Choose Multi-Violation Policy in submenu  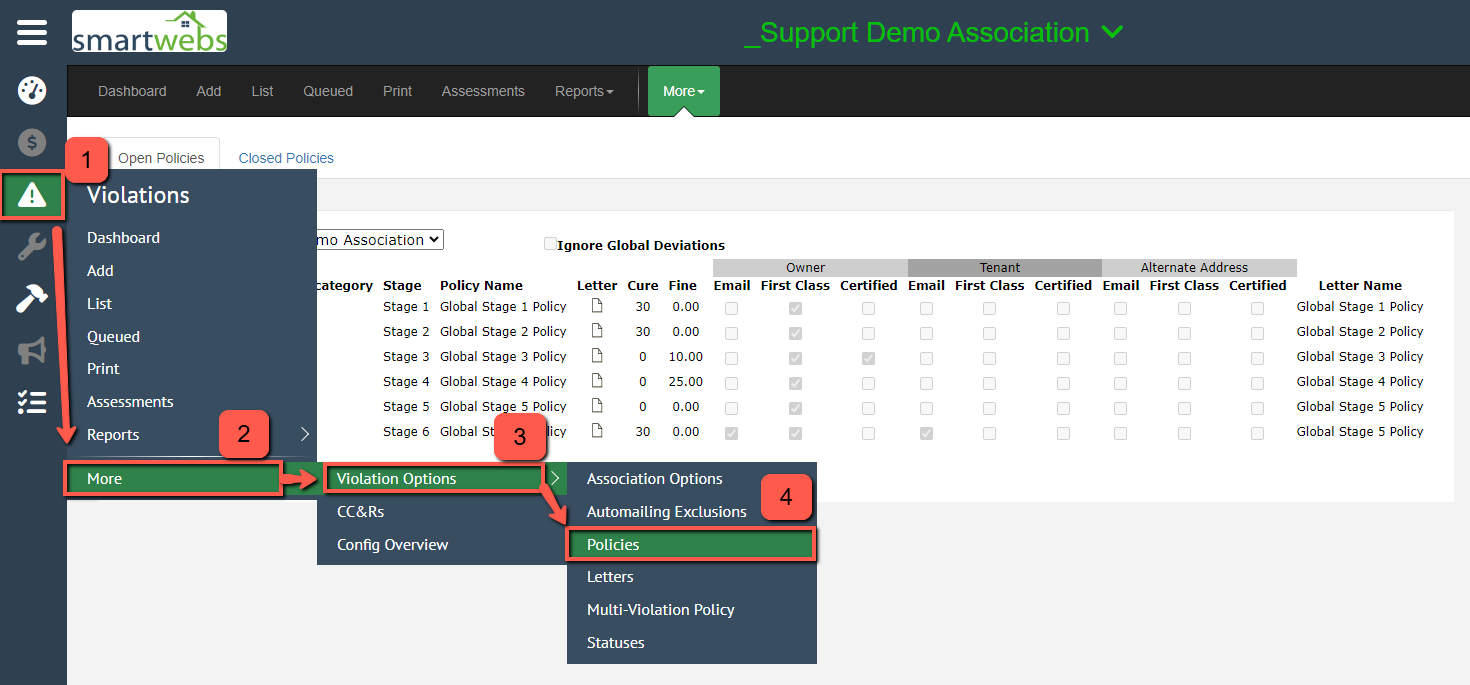click(x=661, y=610)
